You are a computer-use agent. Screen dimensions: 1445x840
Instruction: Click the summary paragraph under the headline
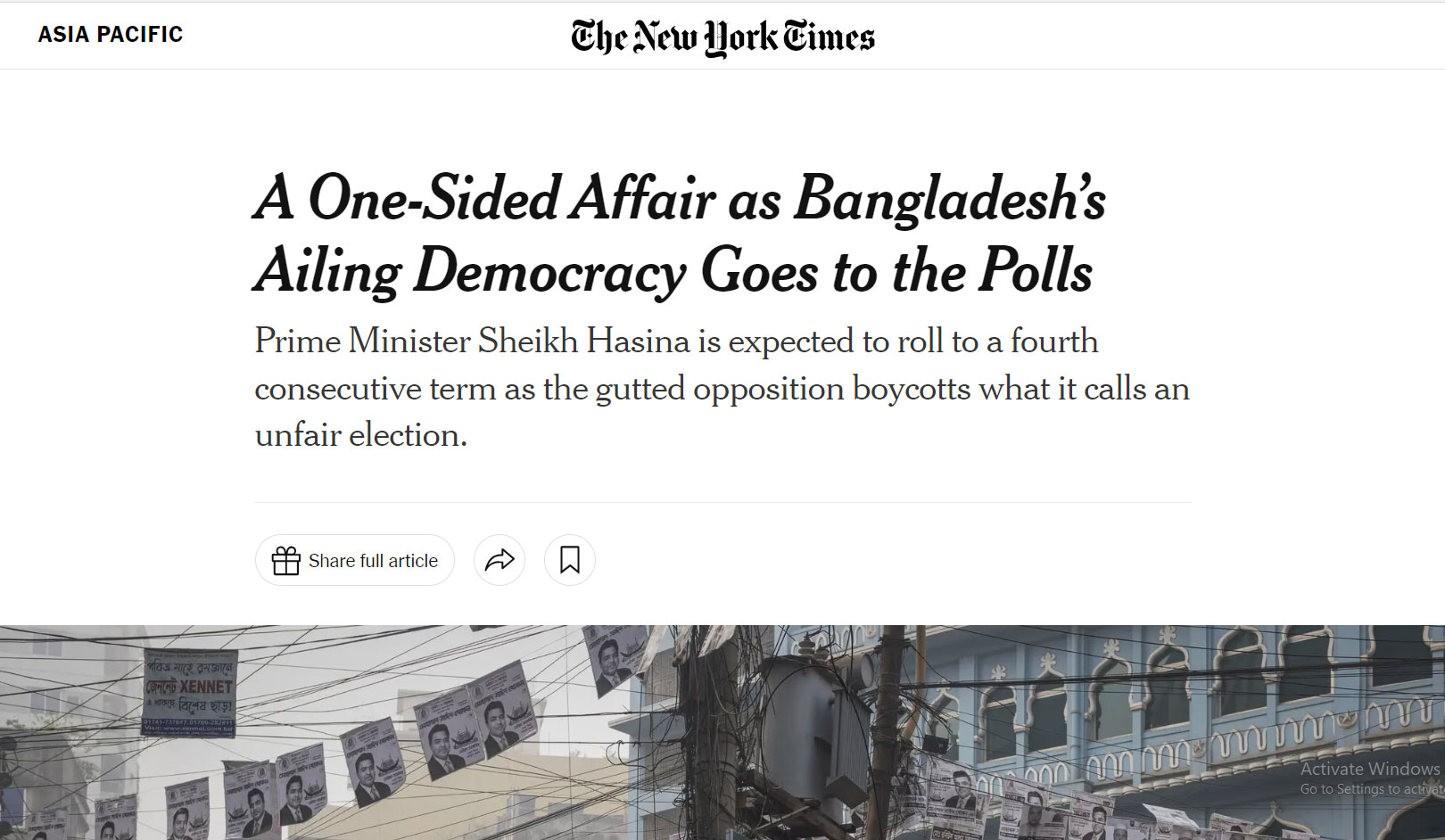pos(722,388)
